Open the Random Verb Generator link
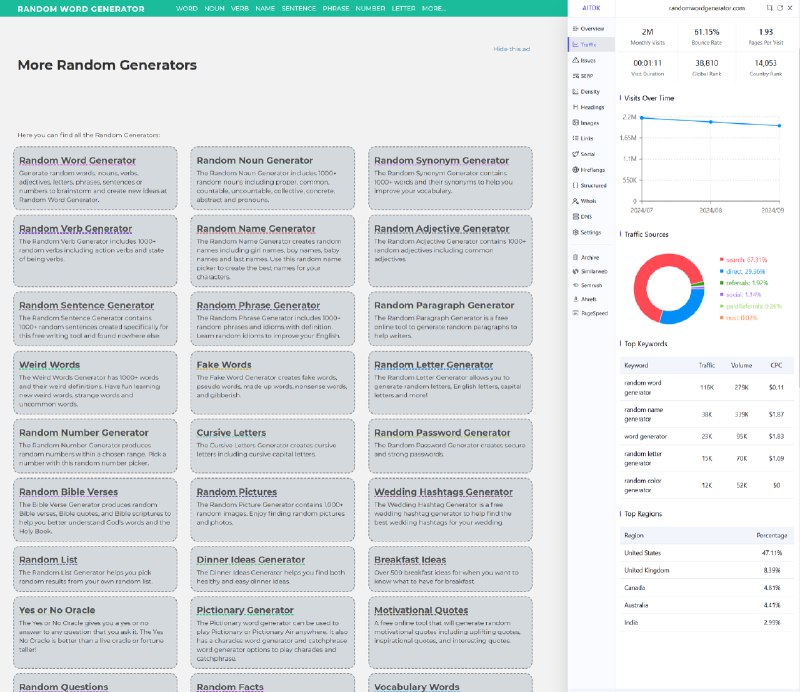 click(76, 229)
